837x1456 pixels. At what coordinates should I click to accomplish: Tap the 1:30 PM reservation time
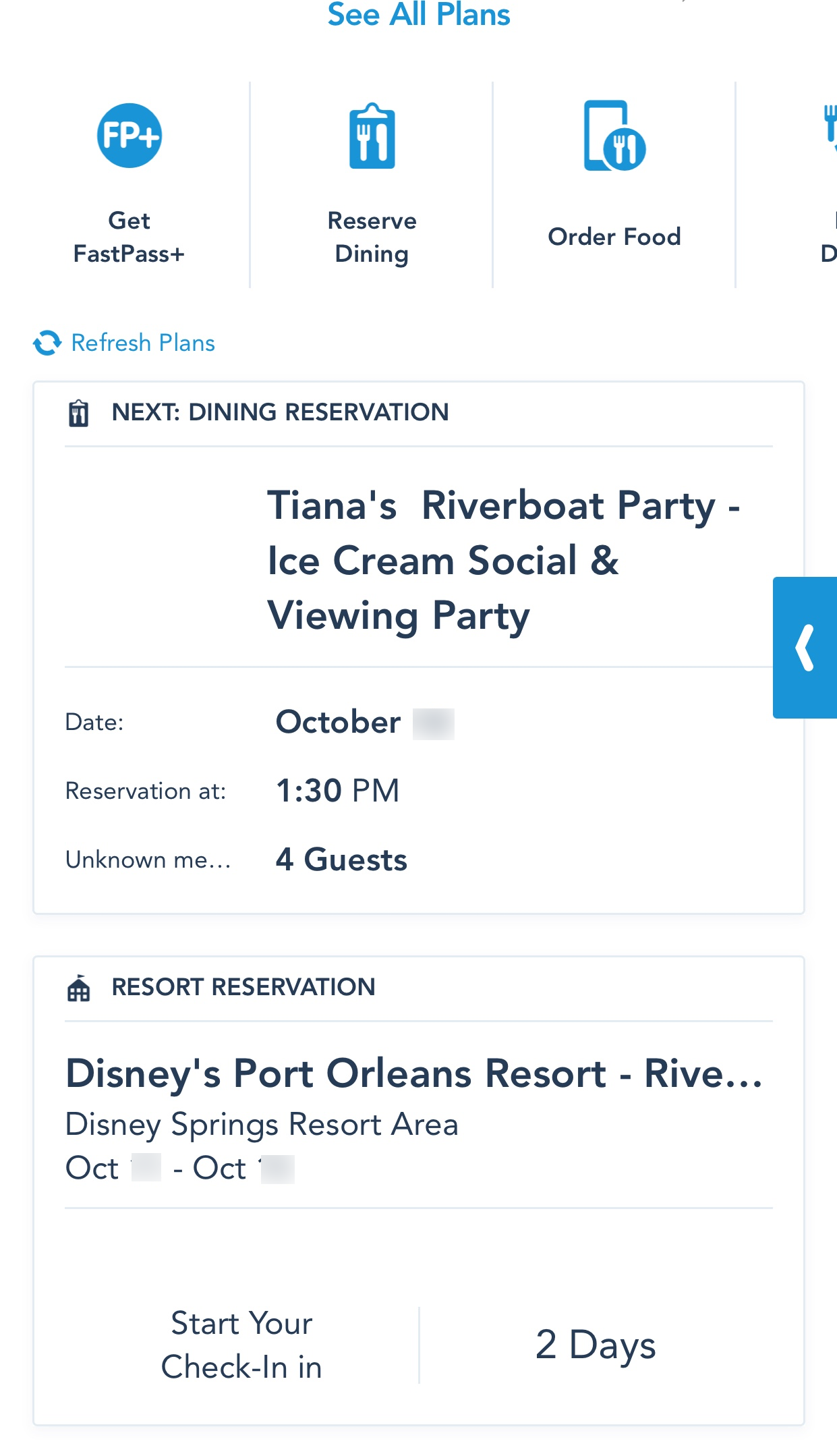[338, 791]
